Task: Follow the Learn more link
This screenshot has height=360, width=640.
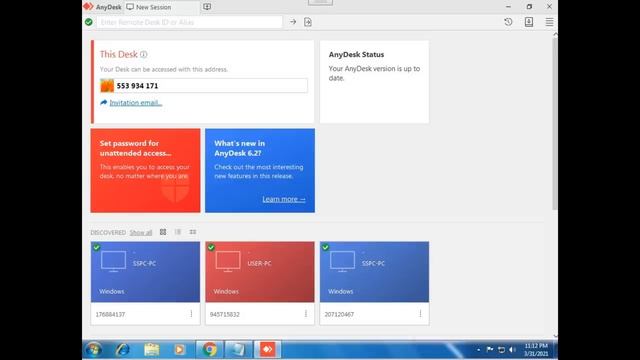Action: coord(284,199)
